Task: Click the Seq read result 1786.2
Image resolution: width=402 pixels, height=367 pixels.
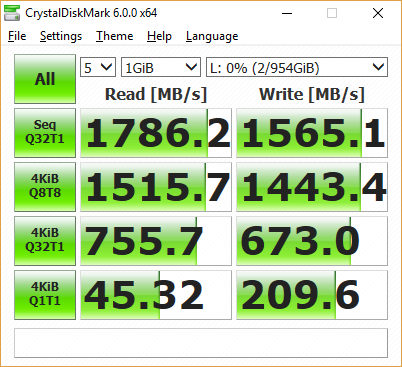Action: coord(156,133)
